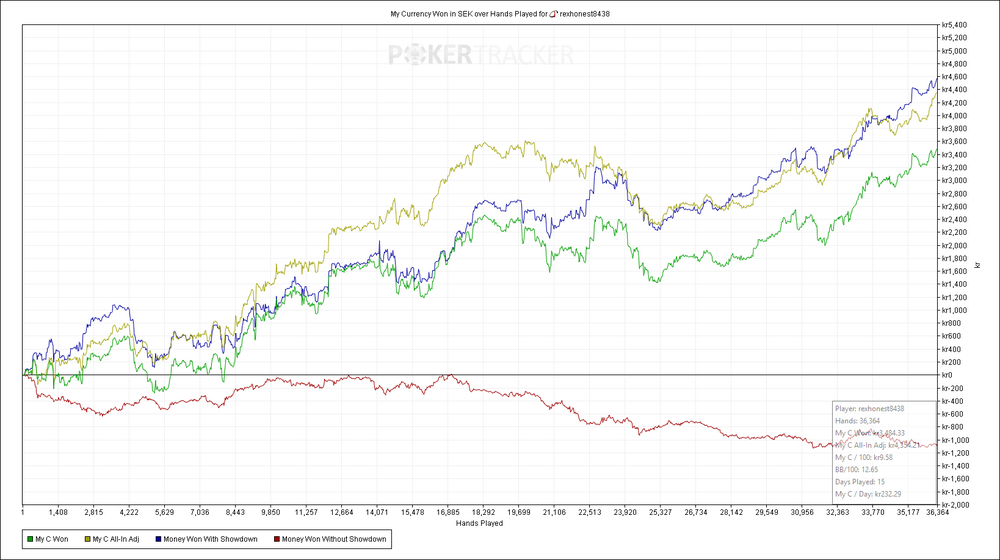Viewport: 1000px width, 560px height.
Task: Click the poker site icon beside rexhonest8438
Action: (554, 13)
